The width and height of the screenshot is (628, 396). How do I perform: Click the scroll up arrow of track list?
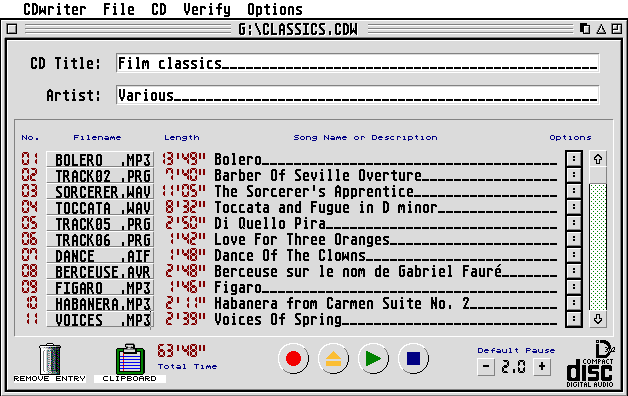coord(598,159)
